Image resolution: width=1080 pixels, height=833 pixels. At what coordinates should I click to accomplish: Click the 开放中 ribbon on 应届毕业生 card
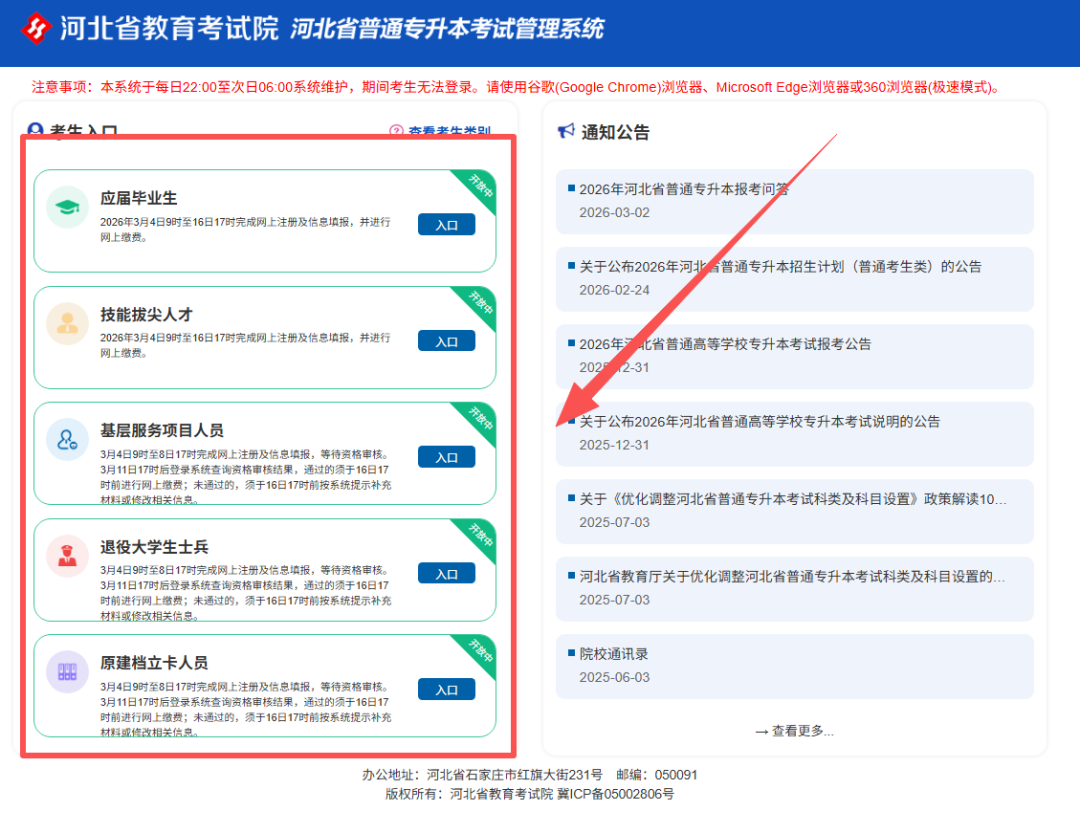click(479, 186)
